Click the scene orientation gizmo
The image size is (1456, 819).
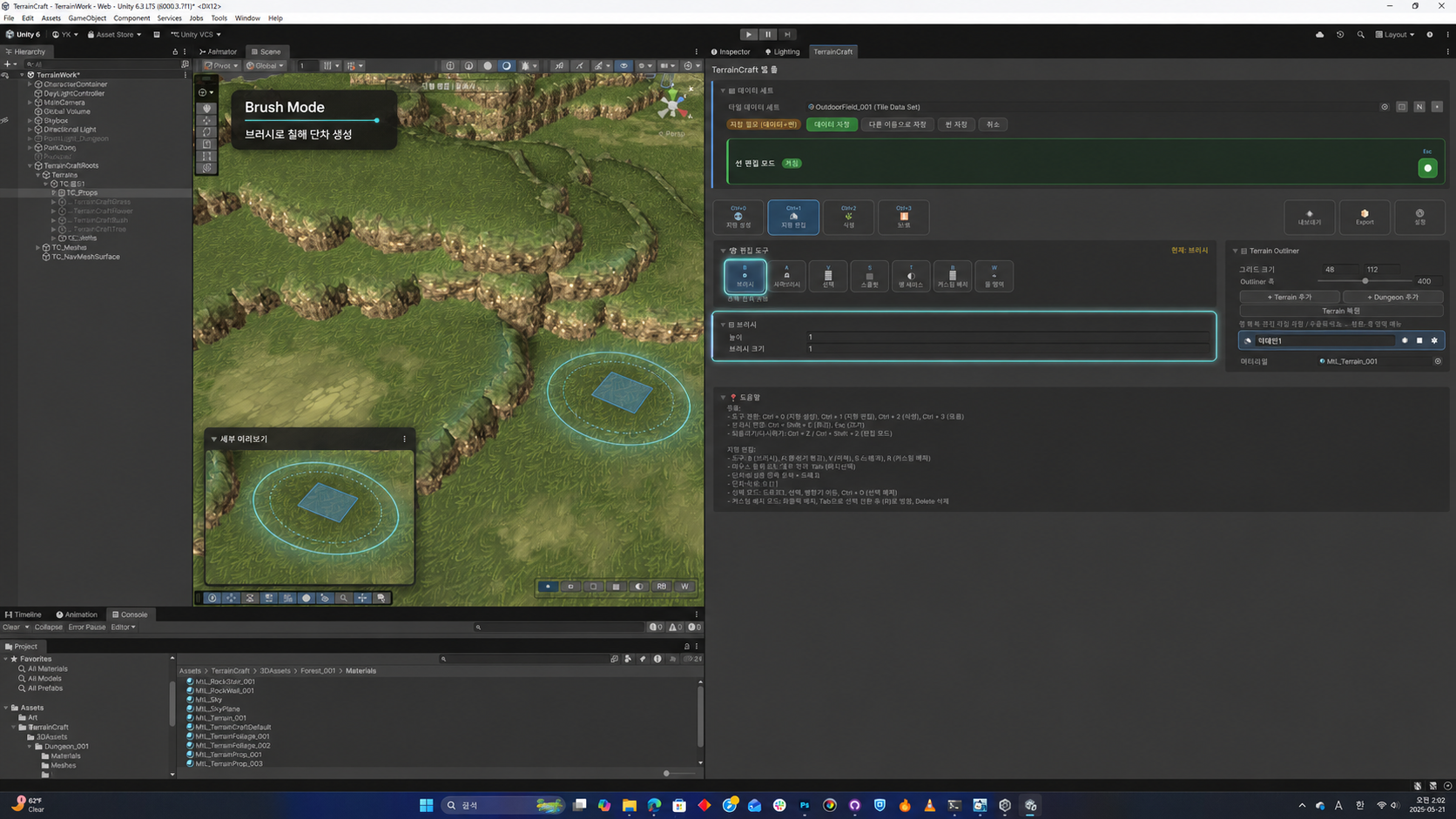click(671, 105)
